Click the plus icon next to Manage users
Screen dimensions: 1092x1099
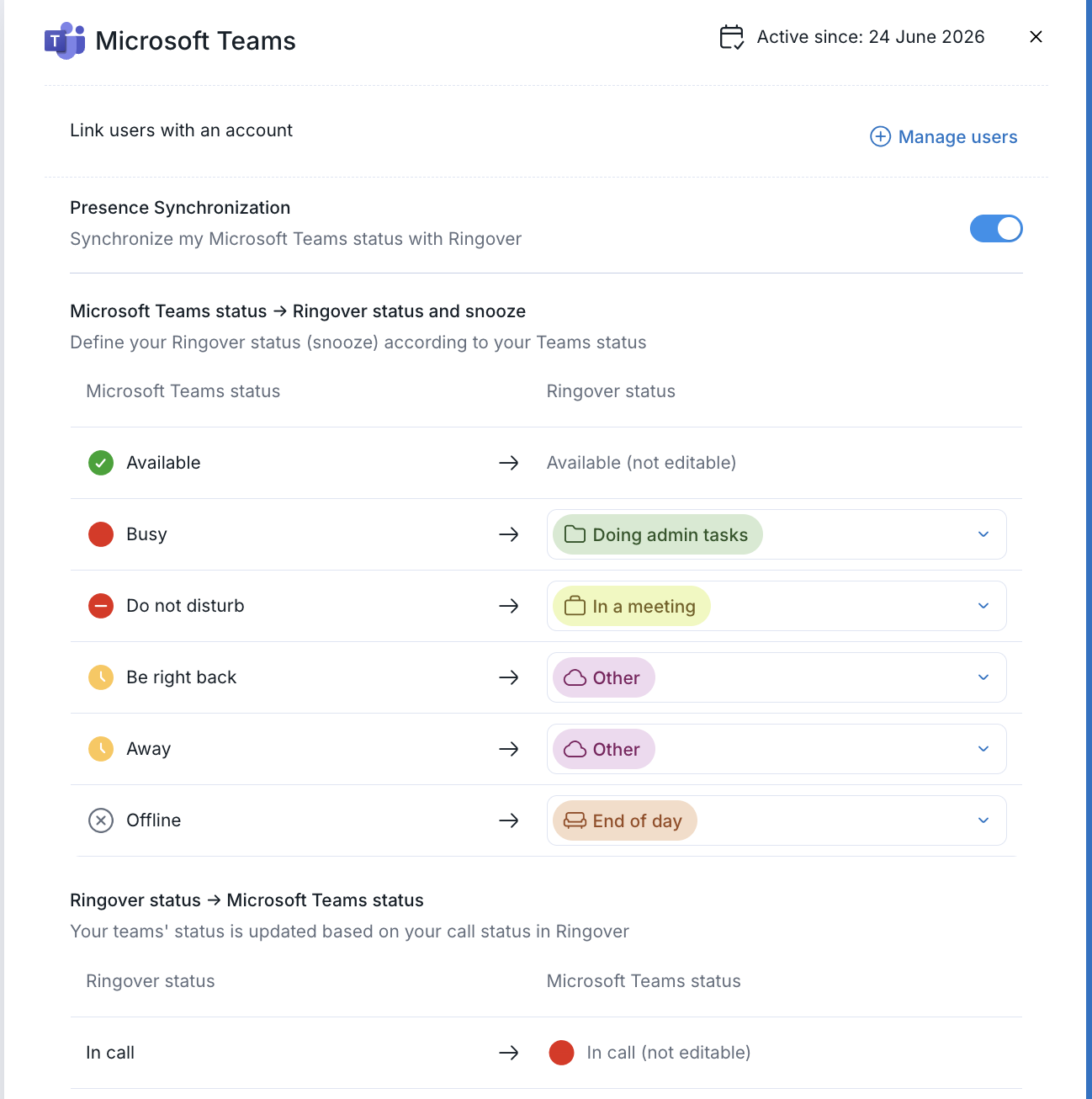pyautogui.click(x=880, y=136)
